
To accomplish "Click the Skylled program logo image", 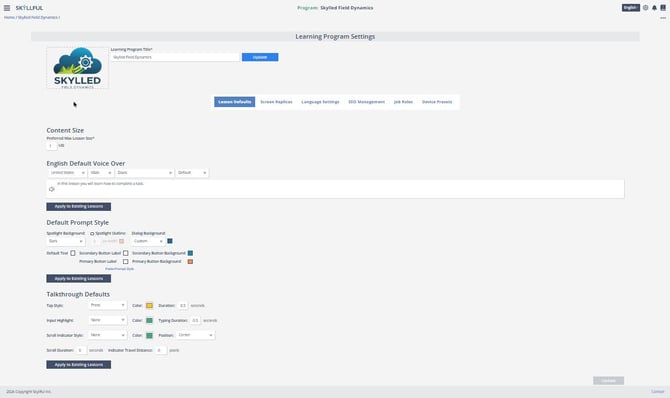I will coord(77,68).
